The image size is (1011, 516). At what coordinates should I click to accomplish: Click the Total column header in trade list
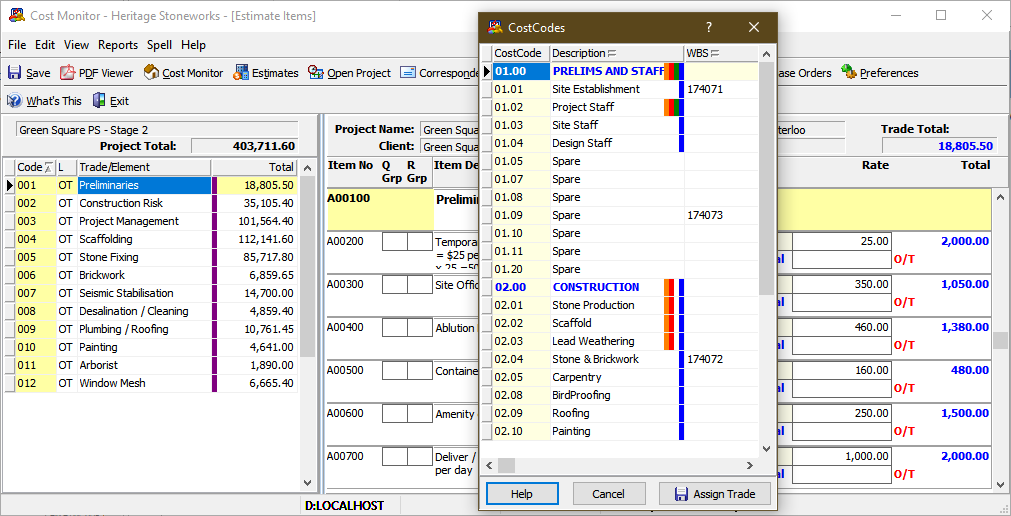pyautogui.click(x=254, y=167)
